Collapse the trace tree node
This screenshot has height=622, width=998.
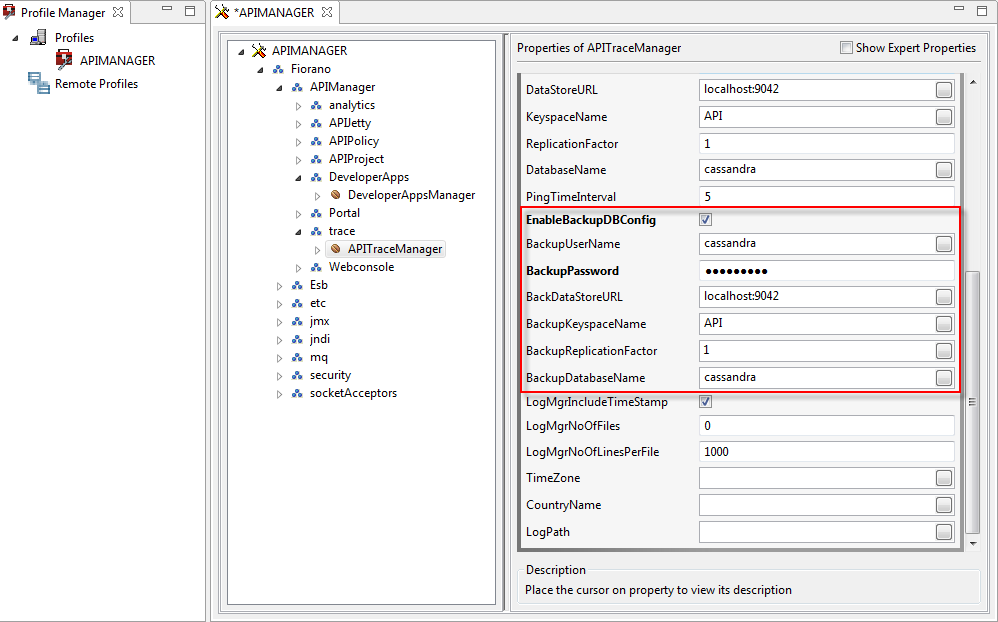tap(298, 232)
